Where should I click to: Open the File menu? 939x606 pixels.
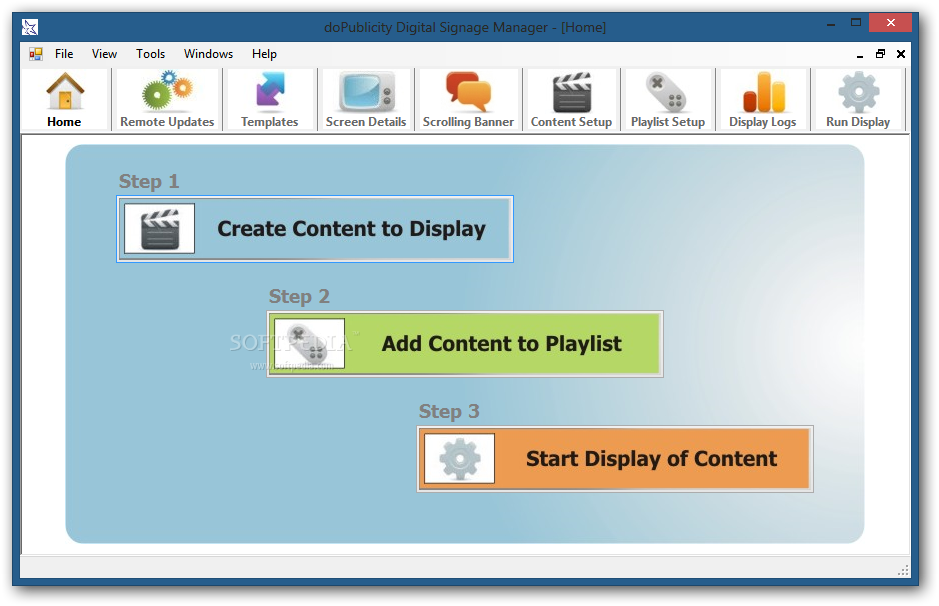(64, 54)
